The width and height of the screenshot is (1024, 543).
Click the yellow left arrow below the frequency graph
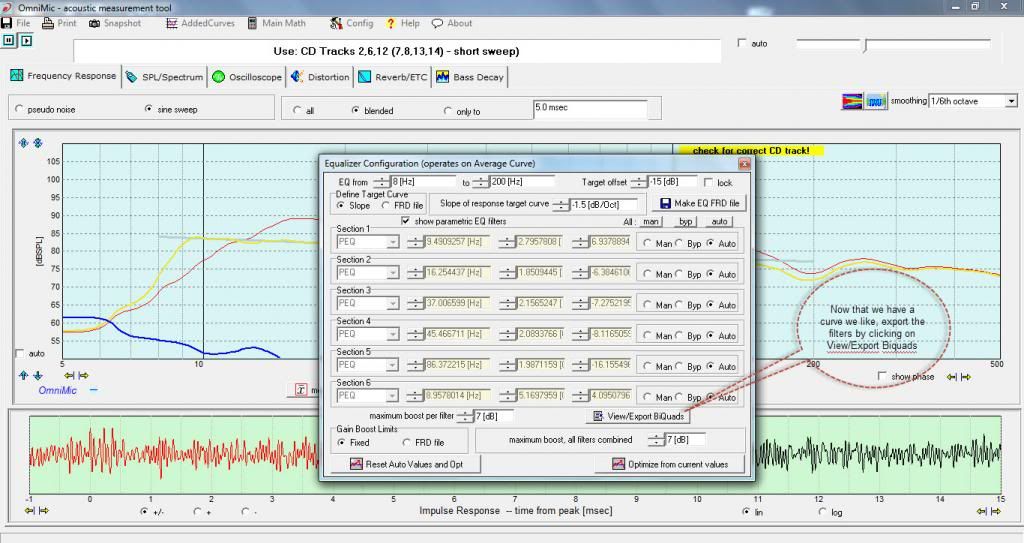(69, 376)
